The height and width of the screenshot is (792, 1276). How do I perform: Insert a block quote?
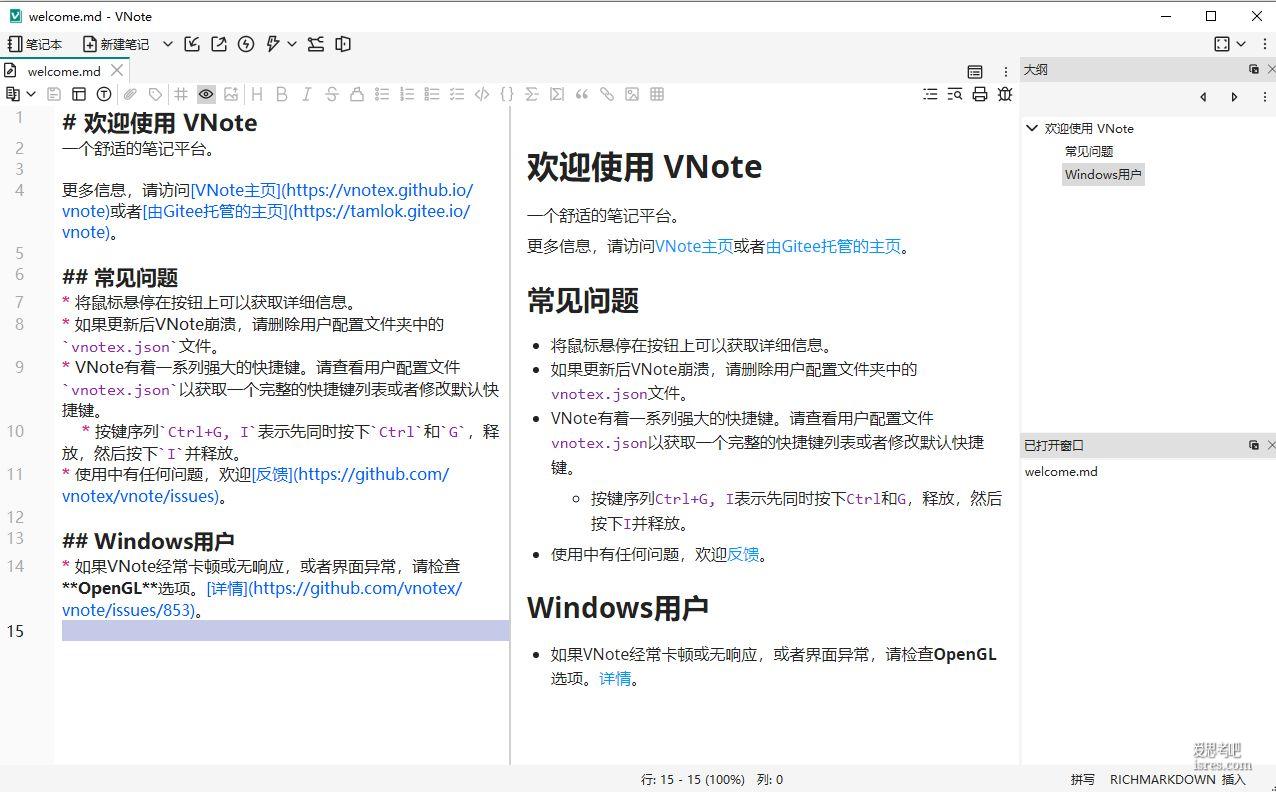582,94
